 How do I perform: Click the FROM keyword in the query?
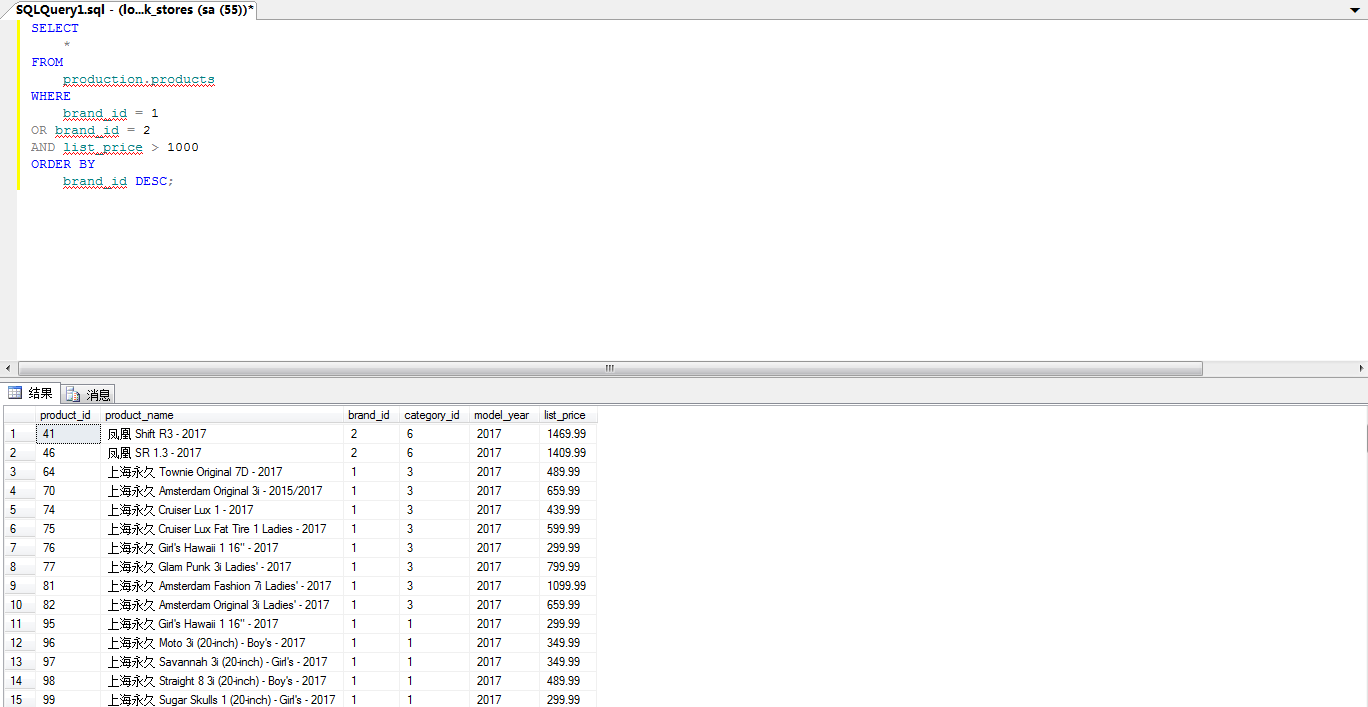tap(47, 62)
